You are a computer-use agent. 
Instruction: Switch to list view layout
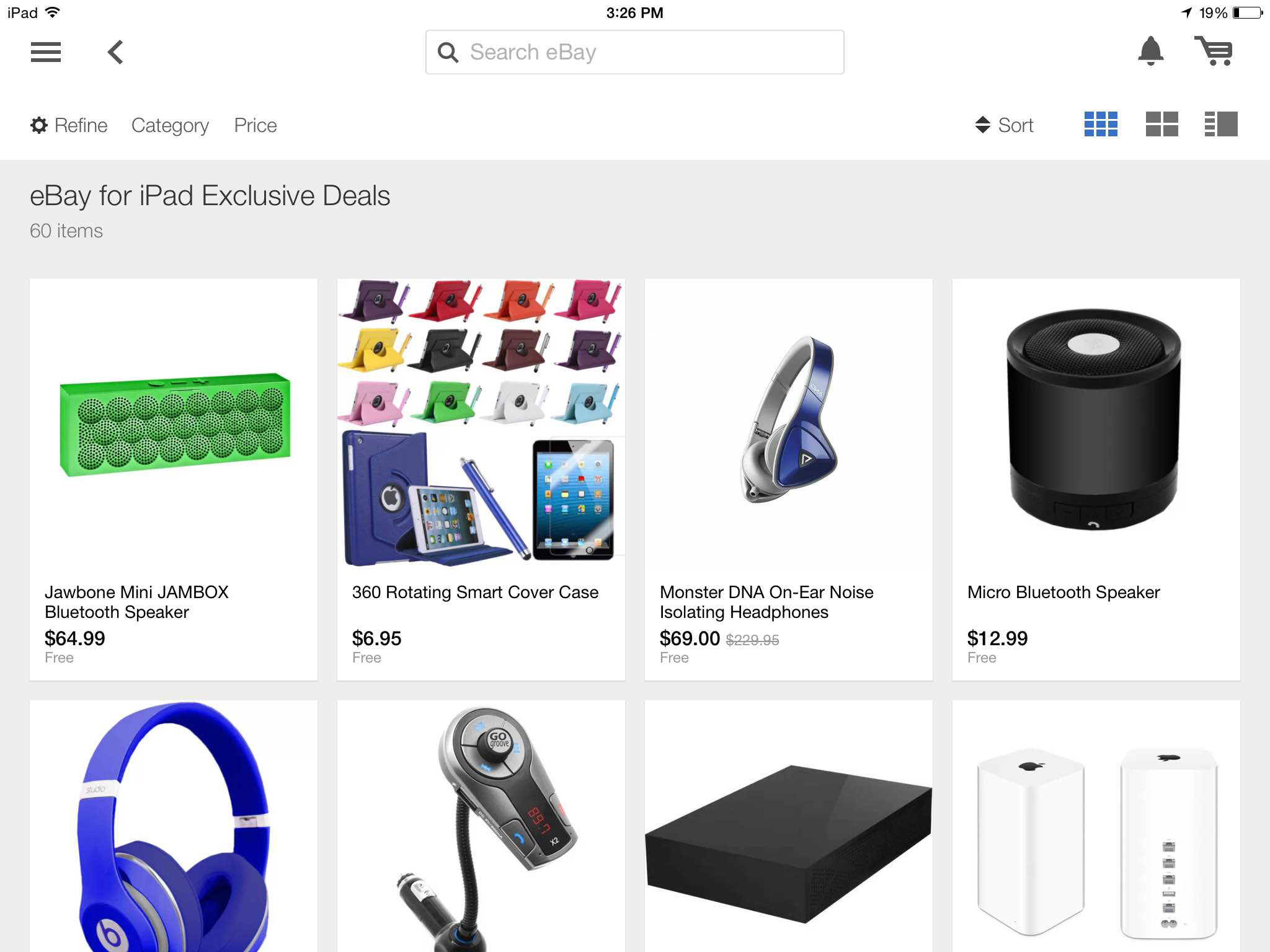point(1220,124)
